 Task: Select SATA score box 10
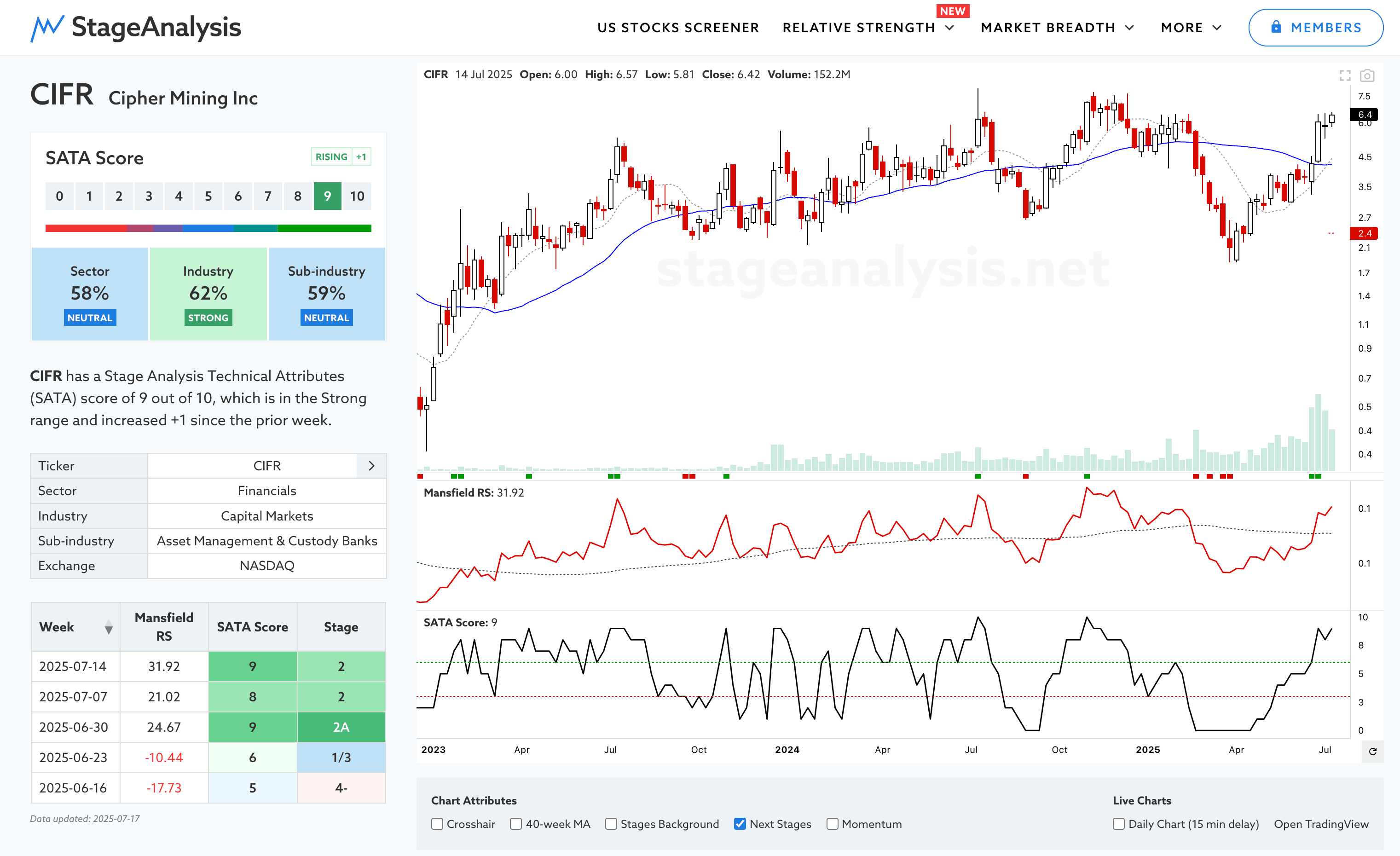tap(357, 196)
